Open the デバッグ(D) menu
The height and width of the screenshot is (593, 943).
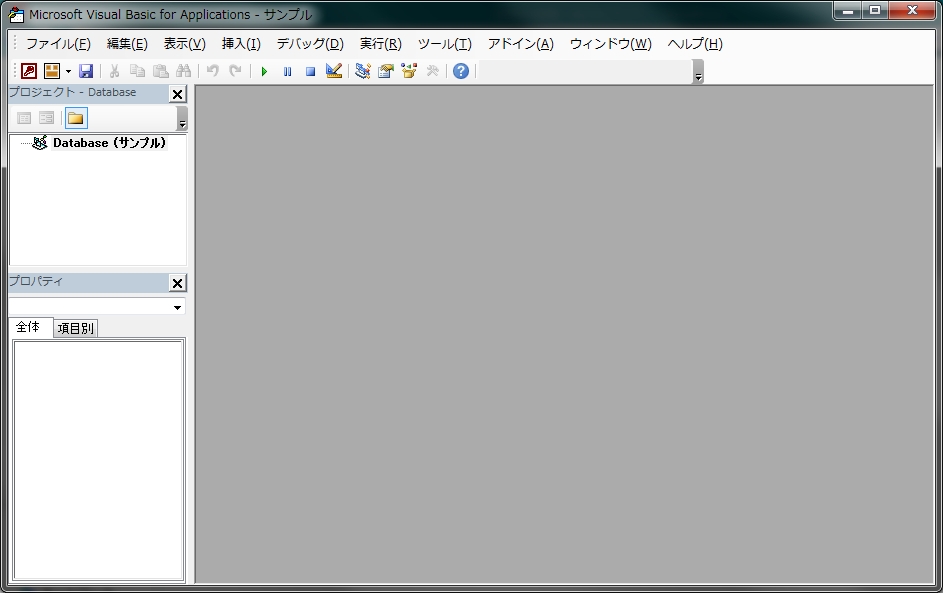[309, 44]
